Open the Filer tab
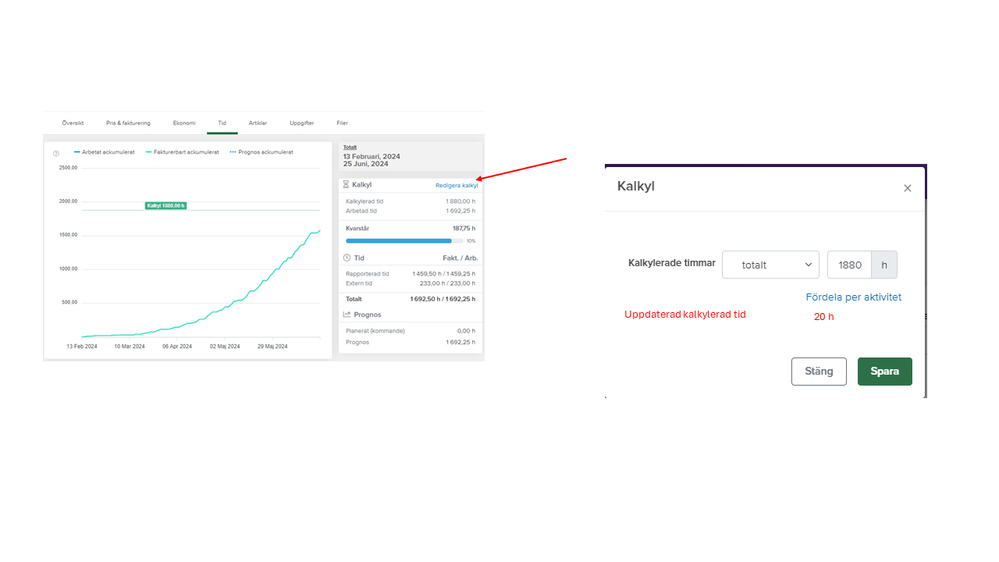 click(342, 123)
